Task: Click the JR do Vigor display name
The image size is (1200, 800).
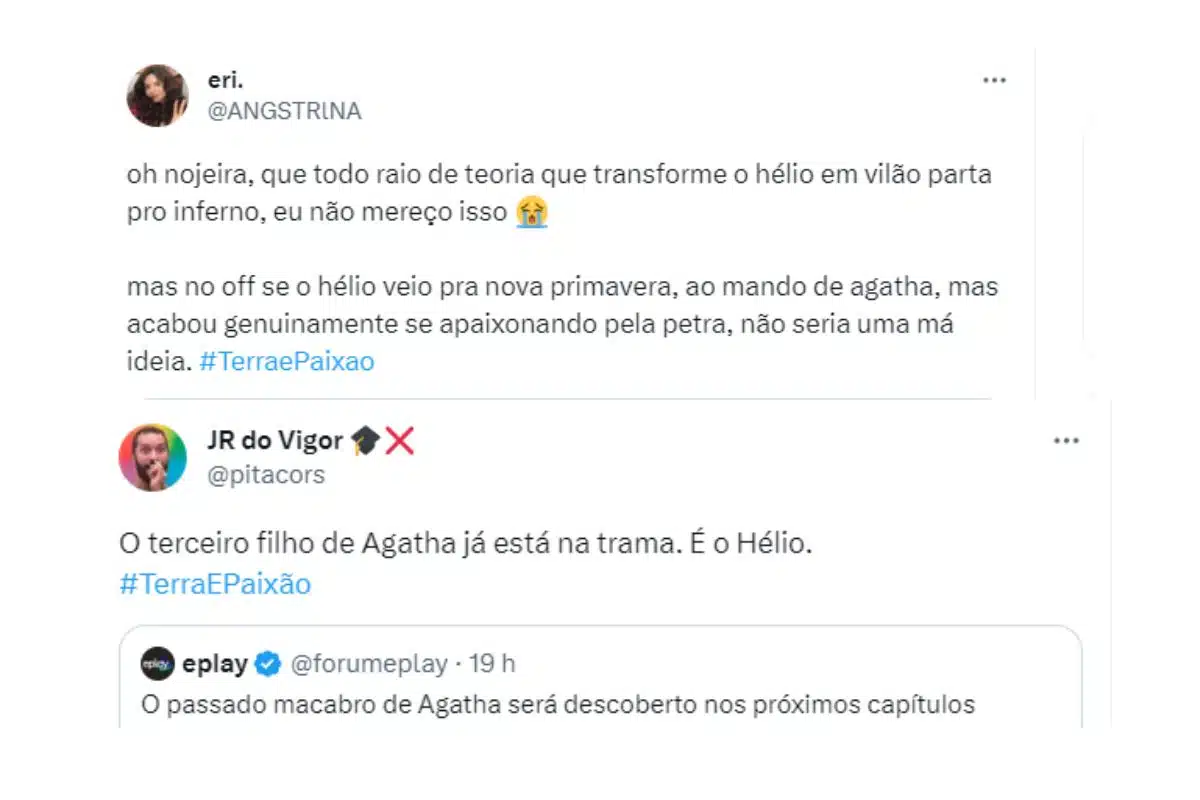Action: click(275, 441)
